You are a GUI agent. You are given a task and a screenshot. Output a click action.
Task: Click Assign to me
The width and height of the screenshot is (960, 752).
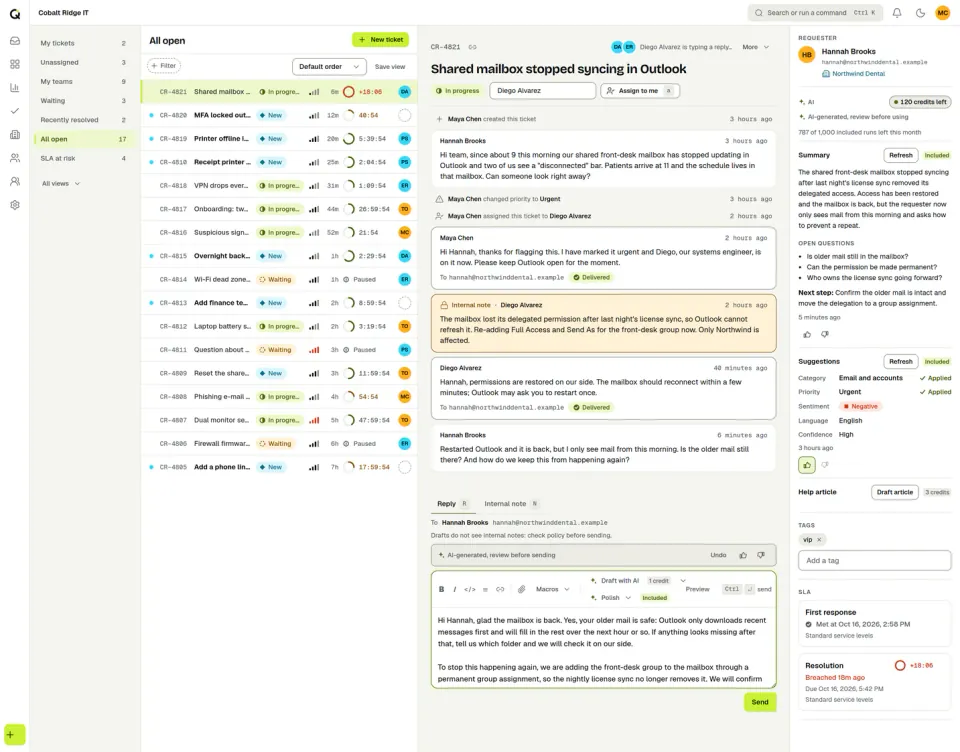[640, 91]
